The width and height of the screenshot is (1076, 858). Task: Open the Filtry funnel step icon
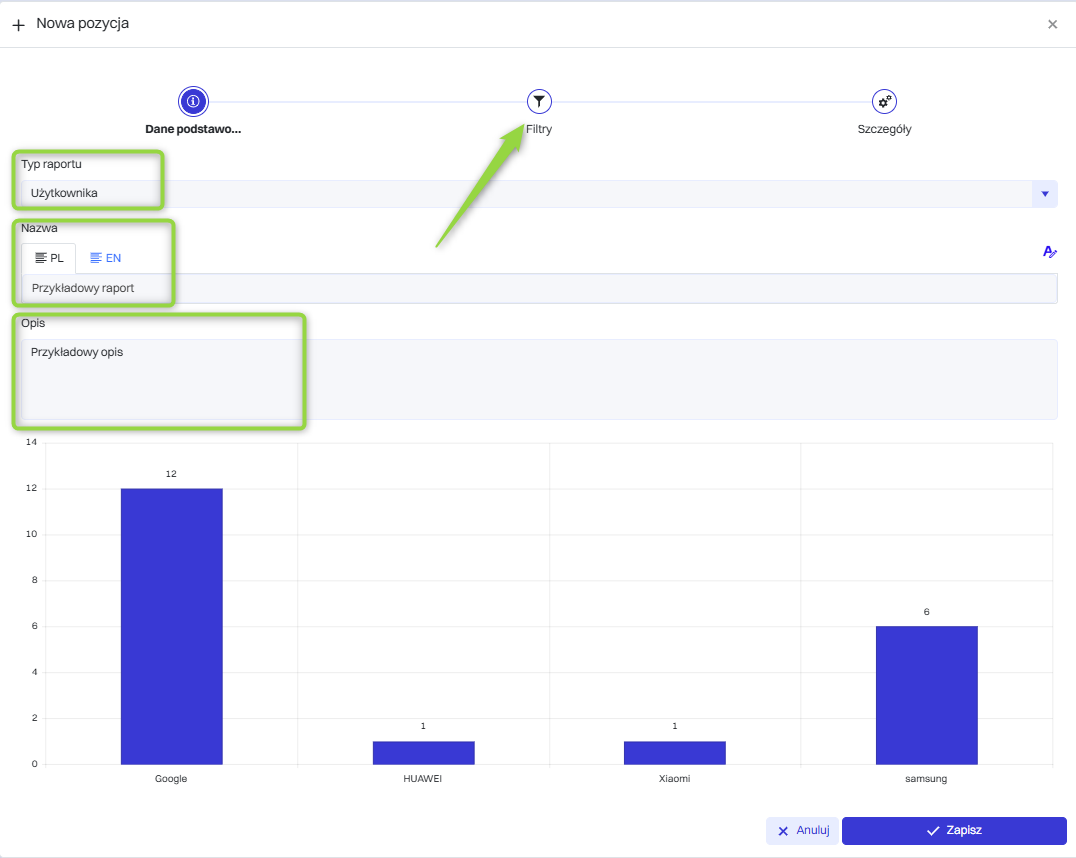coord(539,101)
